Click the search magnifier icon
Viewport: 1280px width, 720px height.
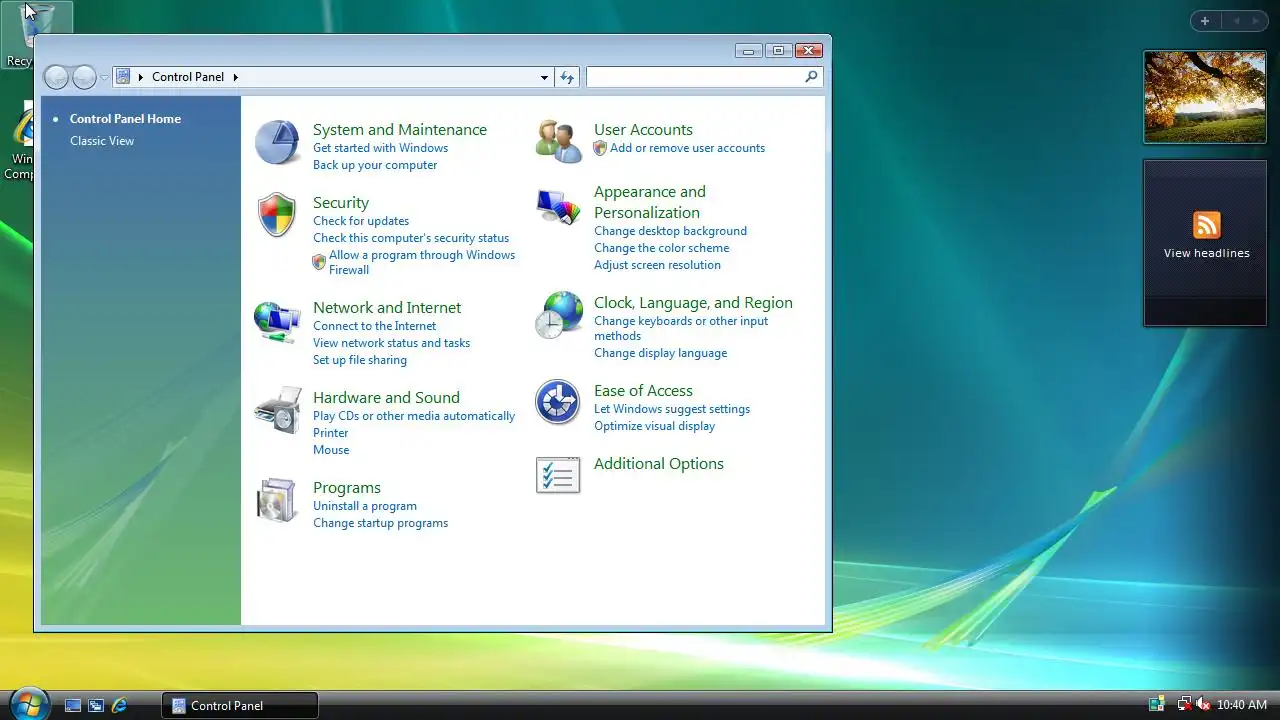click(x=811, y=76)
